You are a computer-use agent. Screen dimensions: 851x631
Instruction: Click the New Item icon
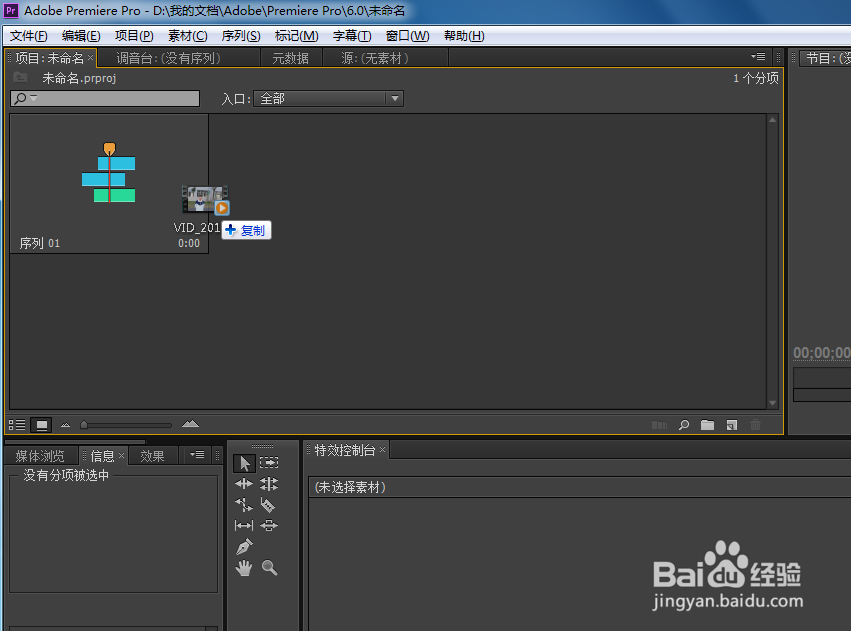(x=732, y=425)
